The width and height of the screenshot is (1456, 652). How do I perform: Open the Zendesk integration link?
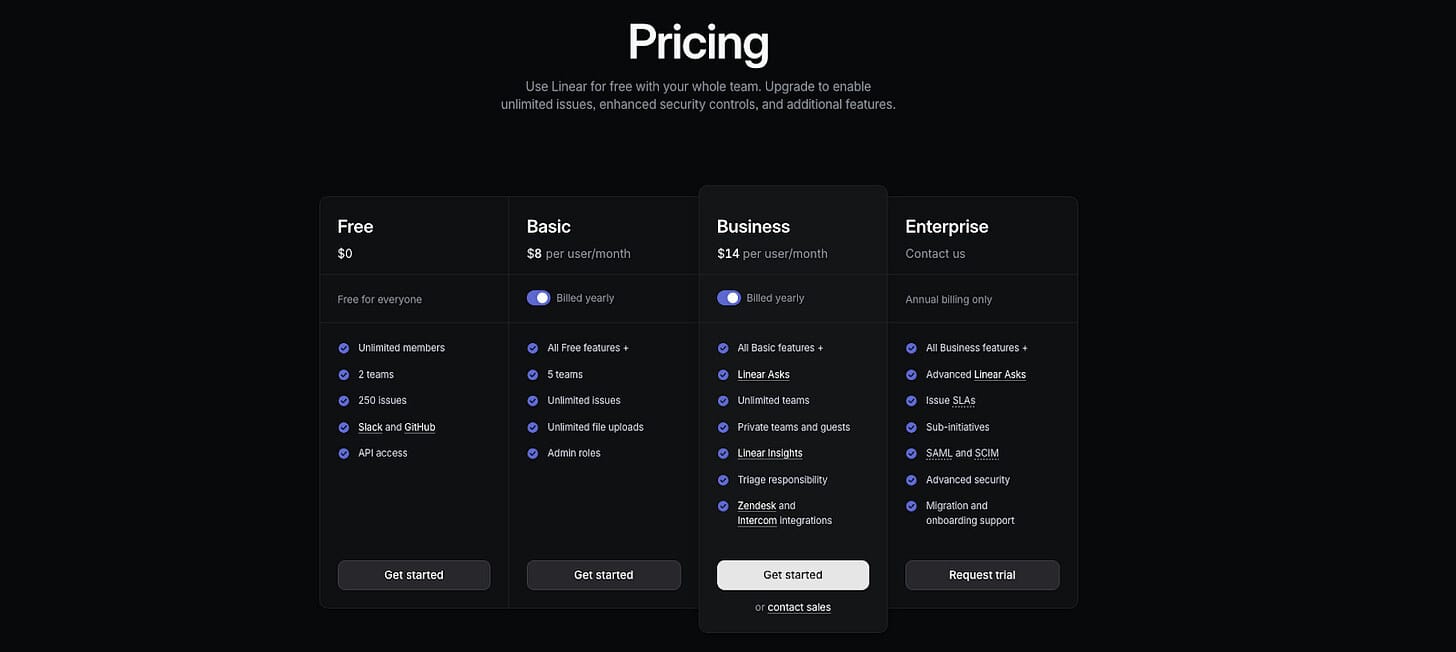point(757,506)
